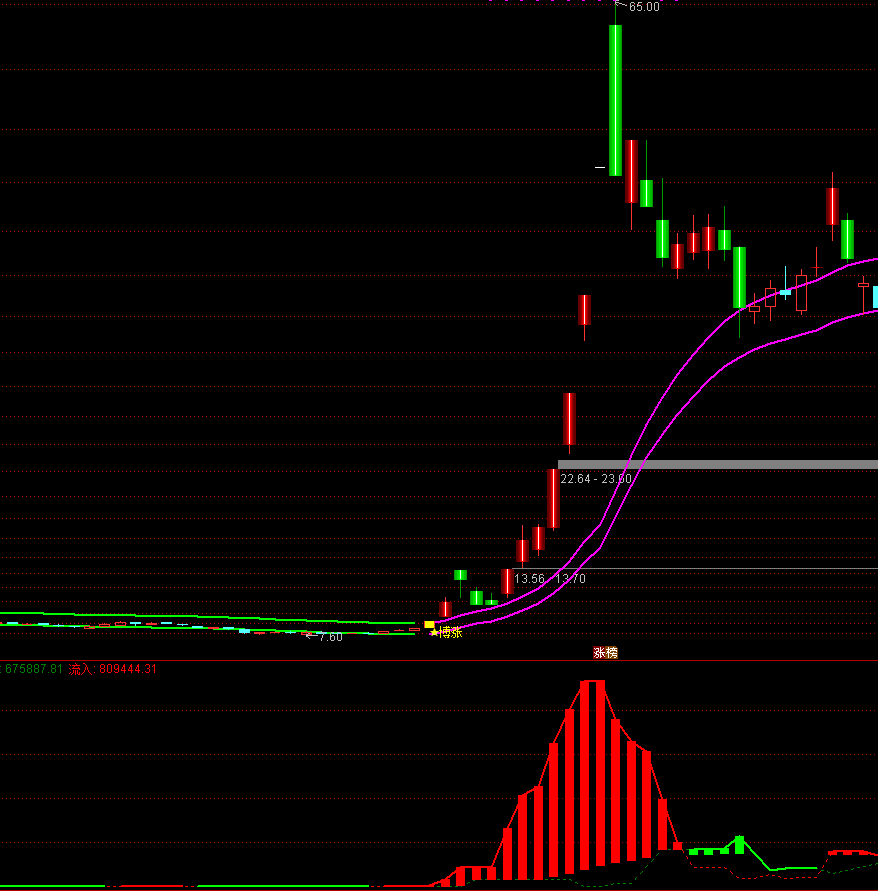Click the first green candlestick above the 博涨 marker
This screenshot has height=891, width=878.
pyautogui.click(x=460, y=575)
